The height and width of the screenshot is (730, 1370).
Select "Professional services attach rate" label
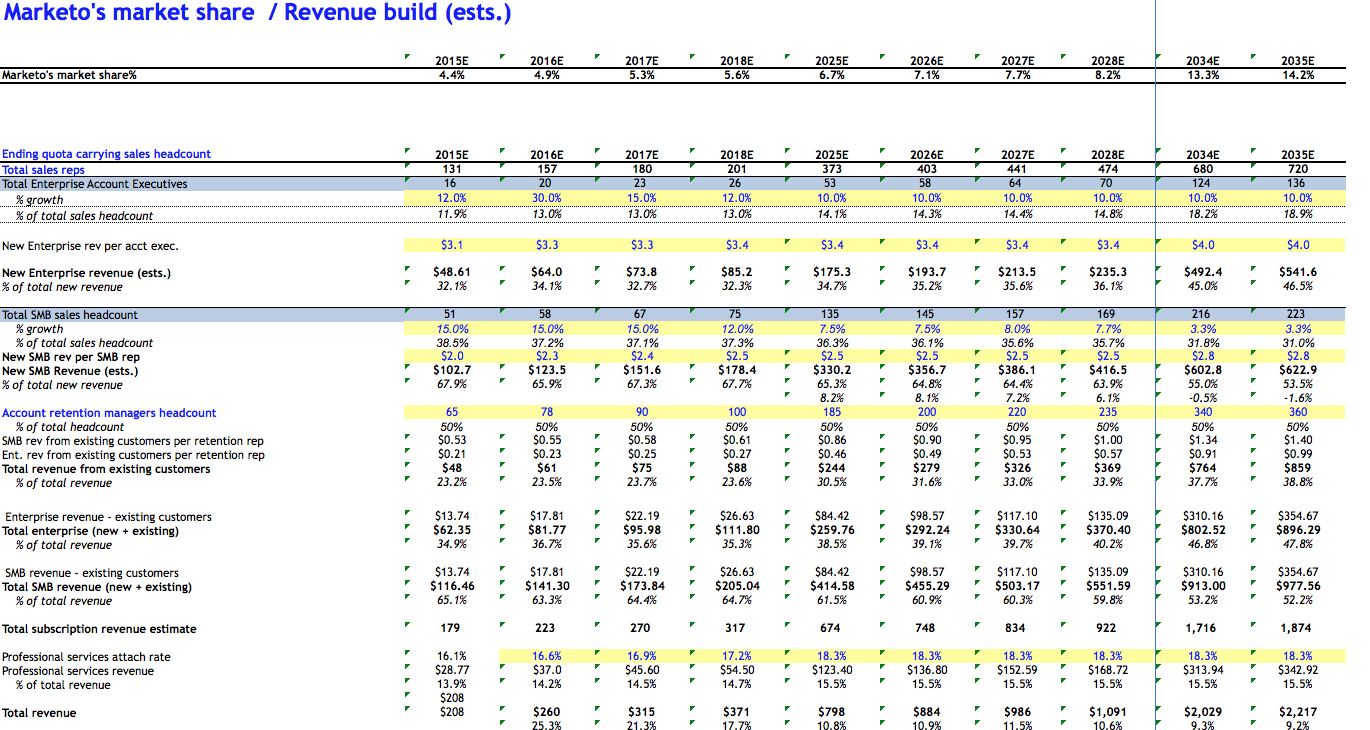pyautogui.click(x=86, y=657)
